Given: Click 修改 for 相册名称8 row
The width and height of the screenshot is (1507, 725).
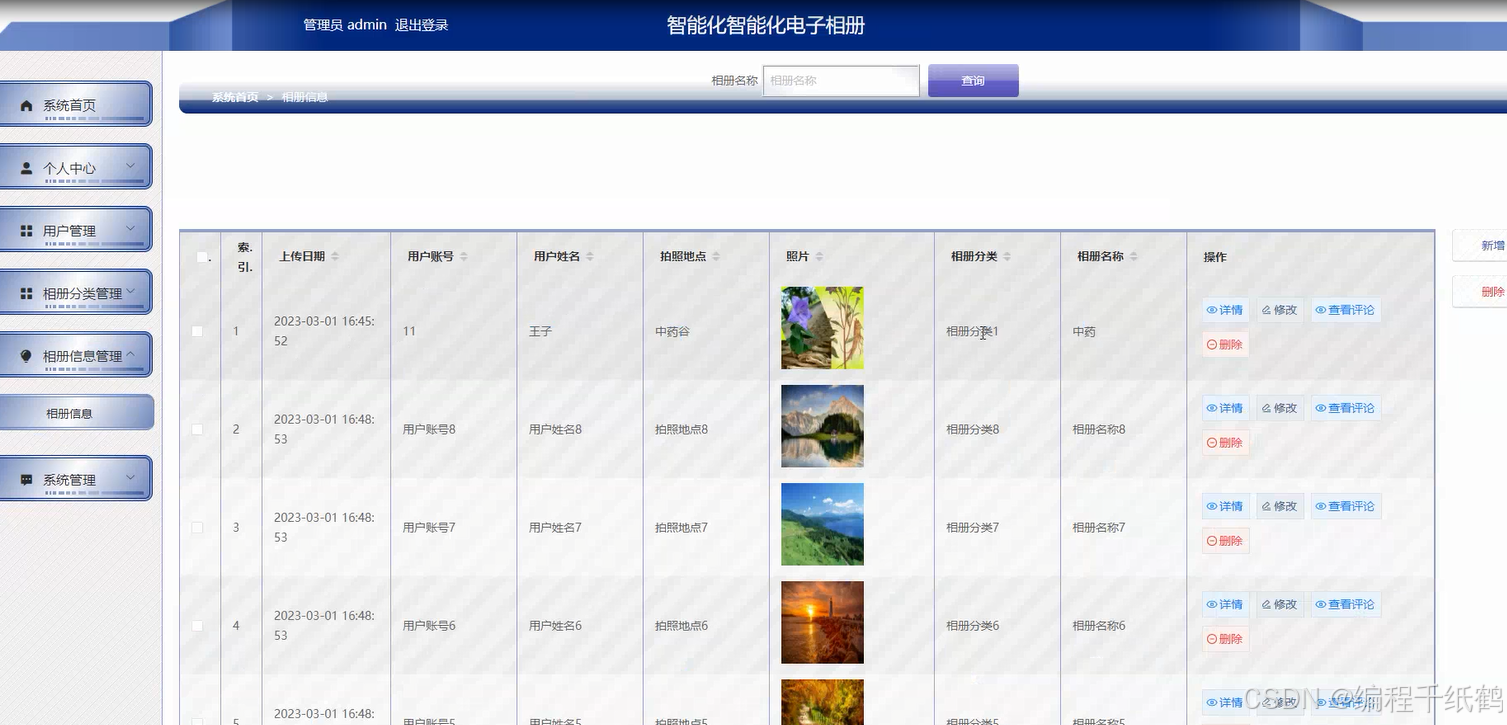Looking at the screenshot, I should point(1280,408).
